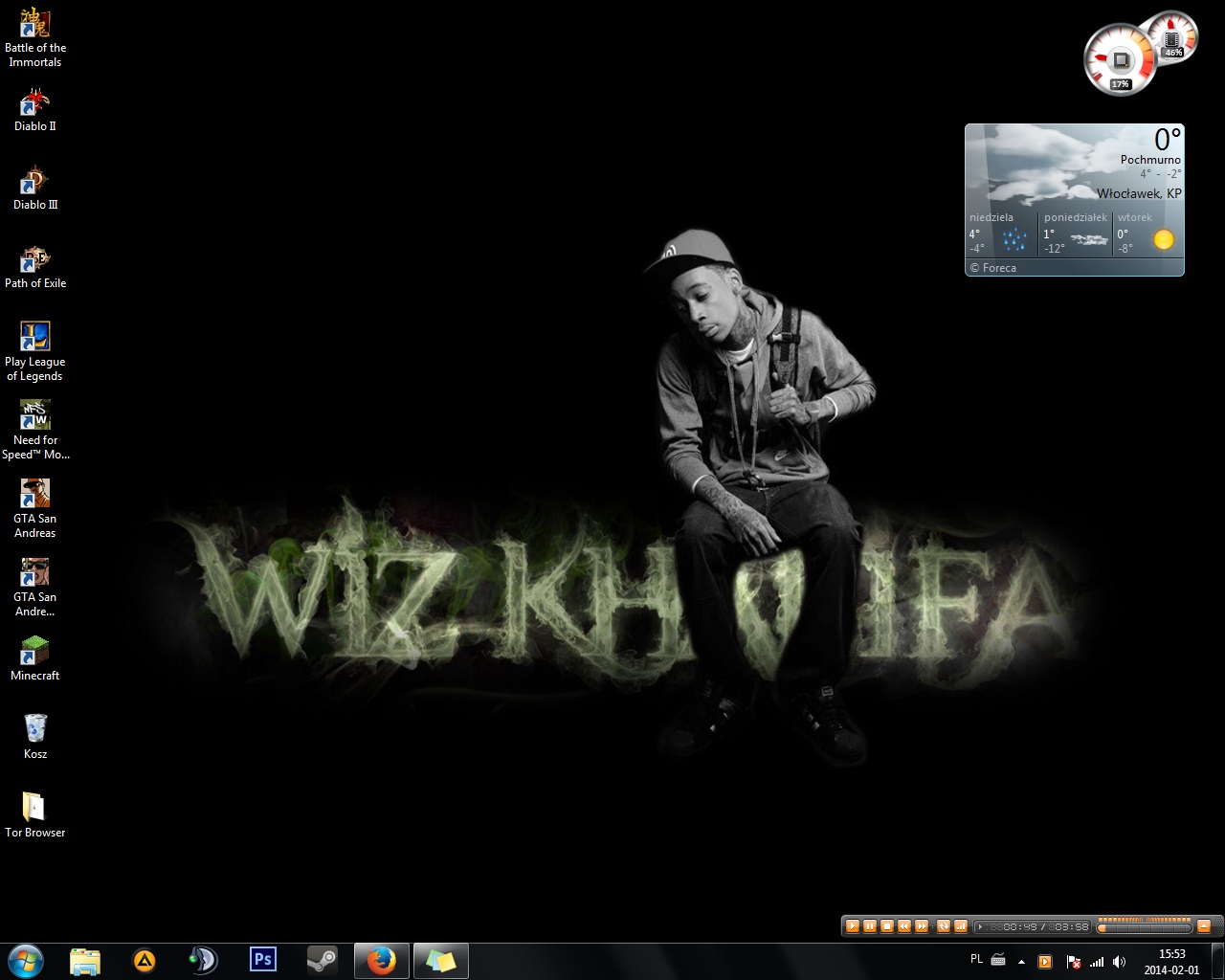Switch to the Windows folder taskbar app

pos(441,961)
